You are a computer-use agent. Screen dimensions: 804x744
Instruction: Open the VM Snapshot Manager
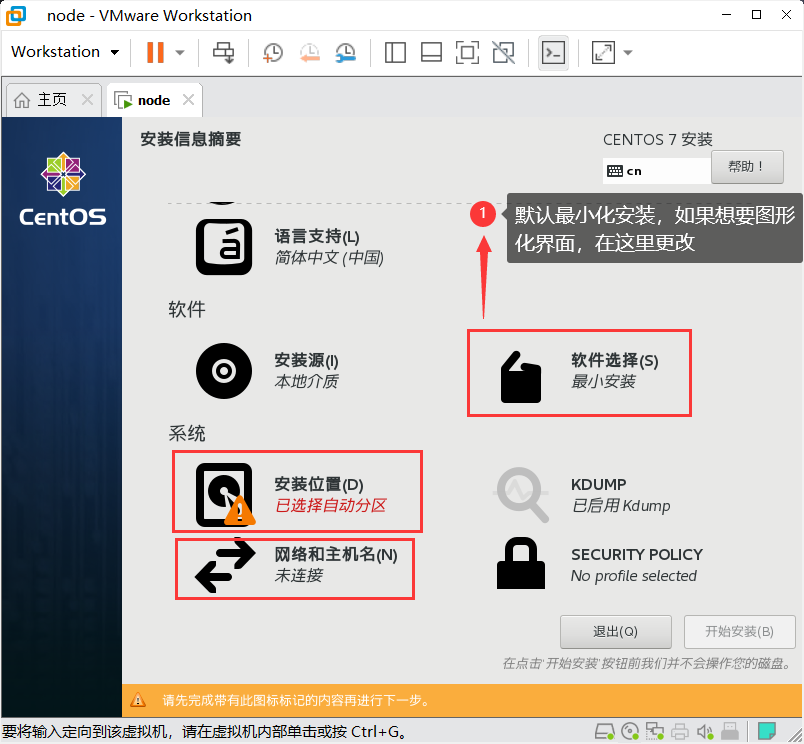pos(346,52)
